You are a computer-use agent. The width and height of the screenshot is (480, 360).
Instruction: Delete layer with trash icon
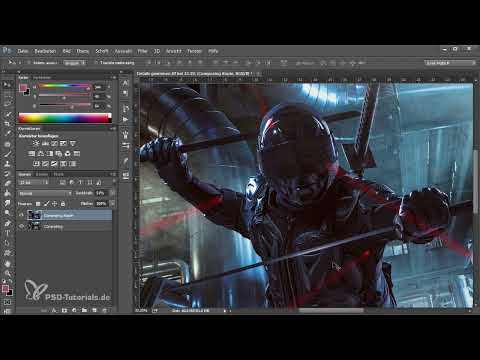[x=104, y=310]
